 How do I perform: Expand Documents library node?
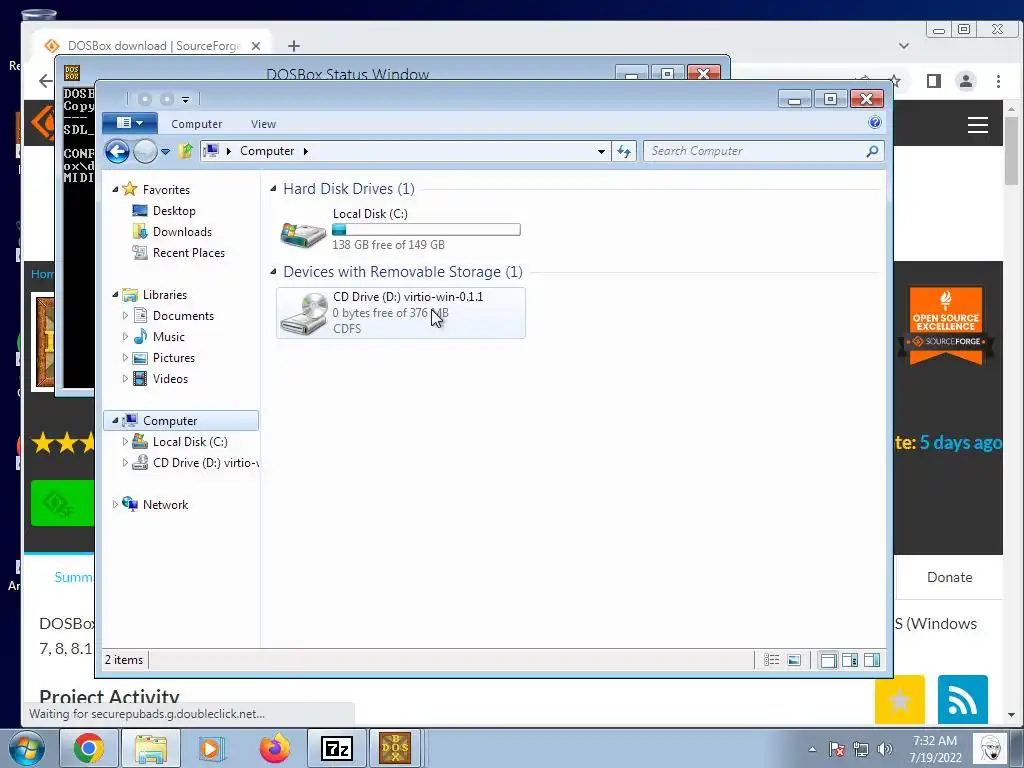125,315
